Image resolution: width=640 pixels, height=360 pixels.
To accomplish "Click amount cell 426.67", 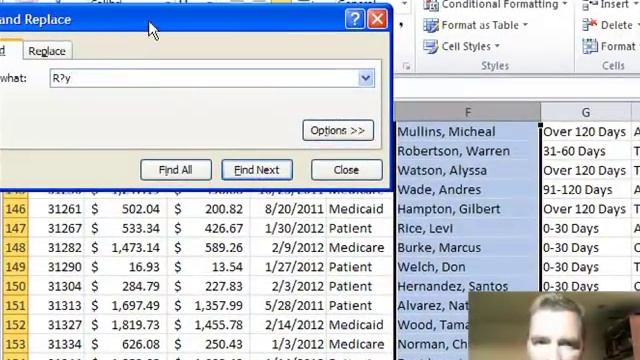I will (209, 228).
